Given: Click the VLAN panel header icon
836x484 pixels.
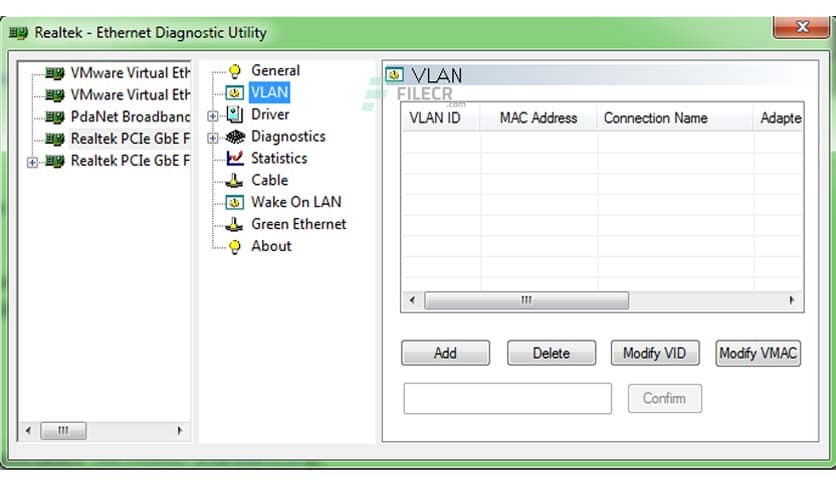Looking at the screenshot, I should [395, 75].
